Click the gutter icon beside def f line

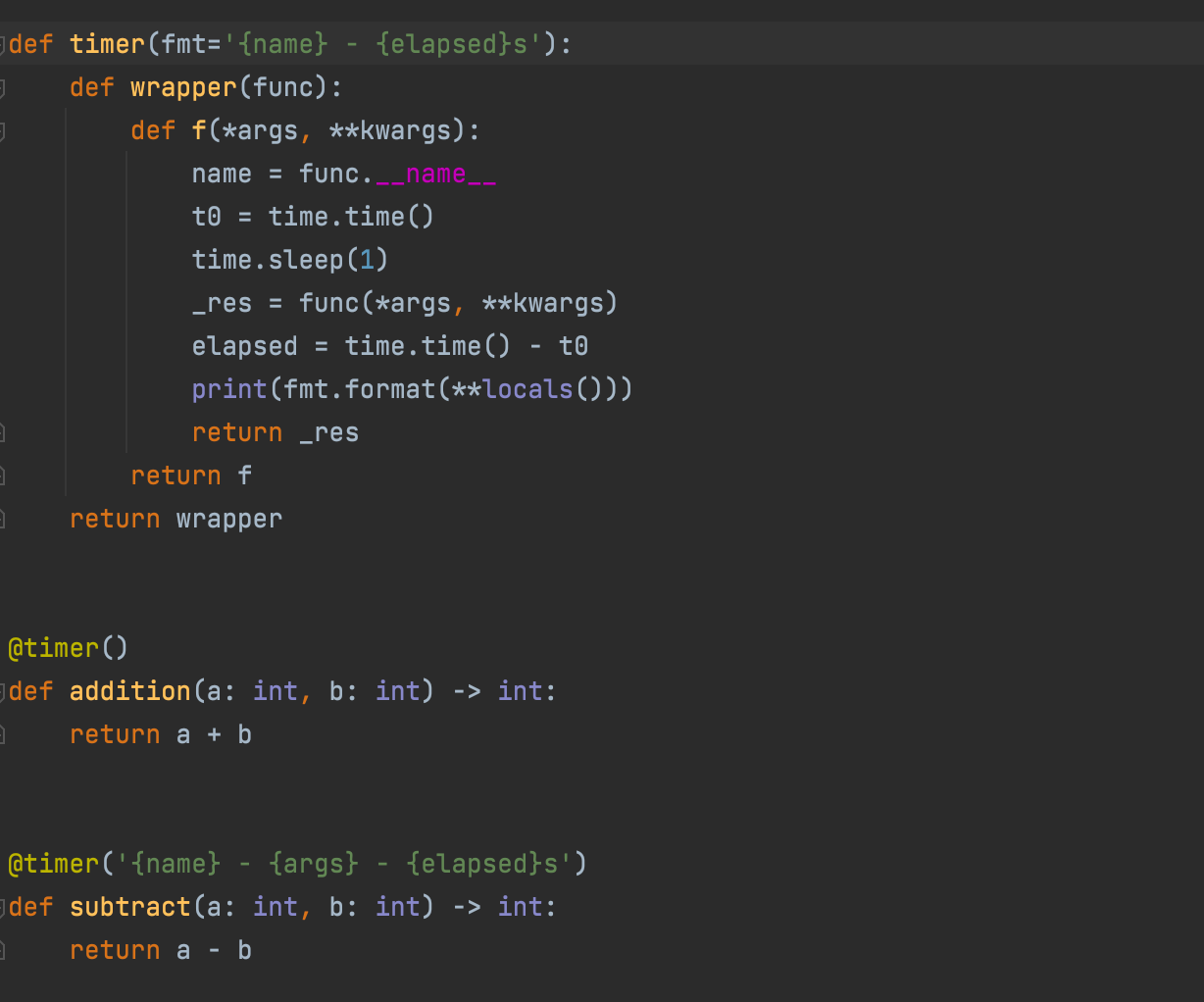coord(5,129)
